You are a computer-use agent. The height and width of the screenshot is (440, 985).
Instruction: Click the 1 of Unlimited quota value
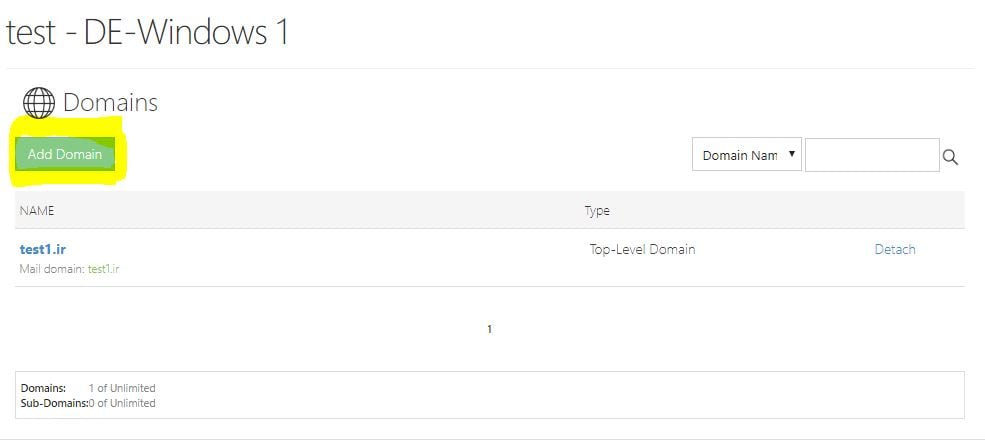(122, 388)
